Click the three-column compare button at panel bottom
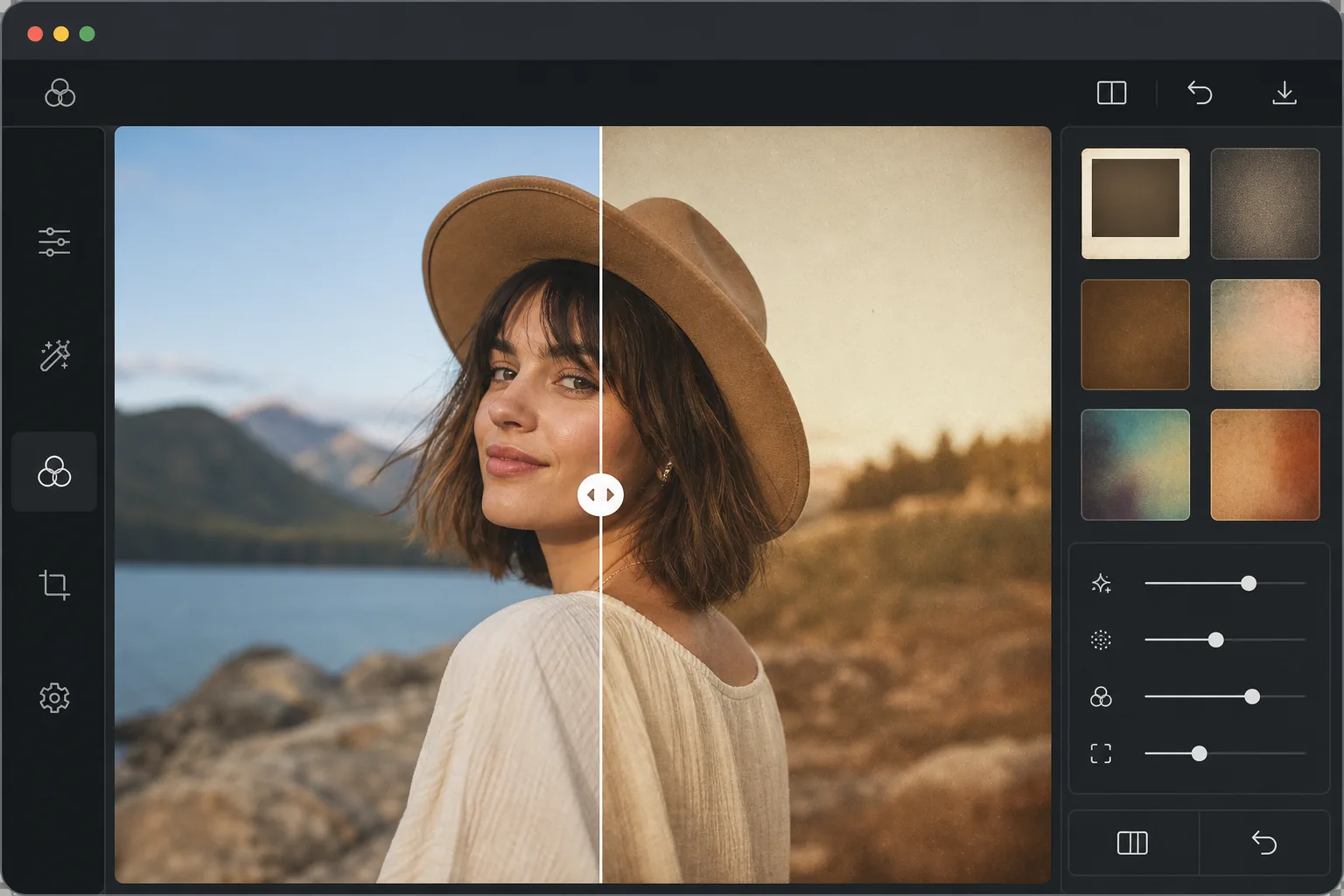The width and height of the screenshot is (1344, 896). tap(1133, 843)
